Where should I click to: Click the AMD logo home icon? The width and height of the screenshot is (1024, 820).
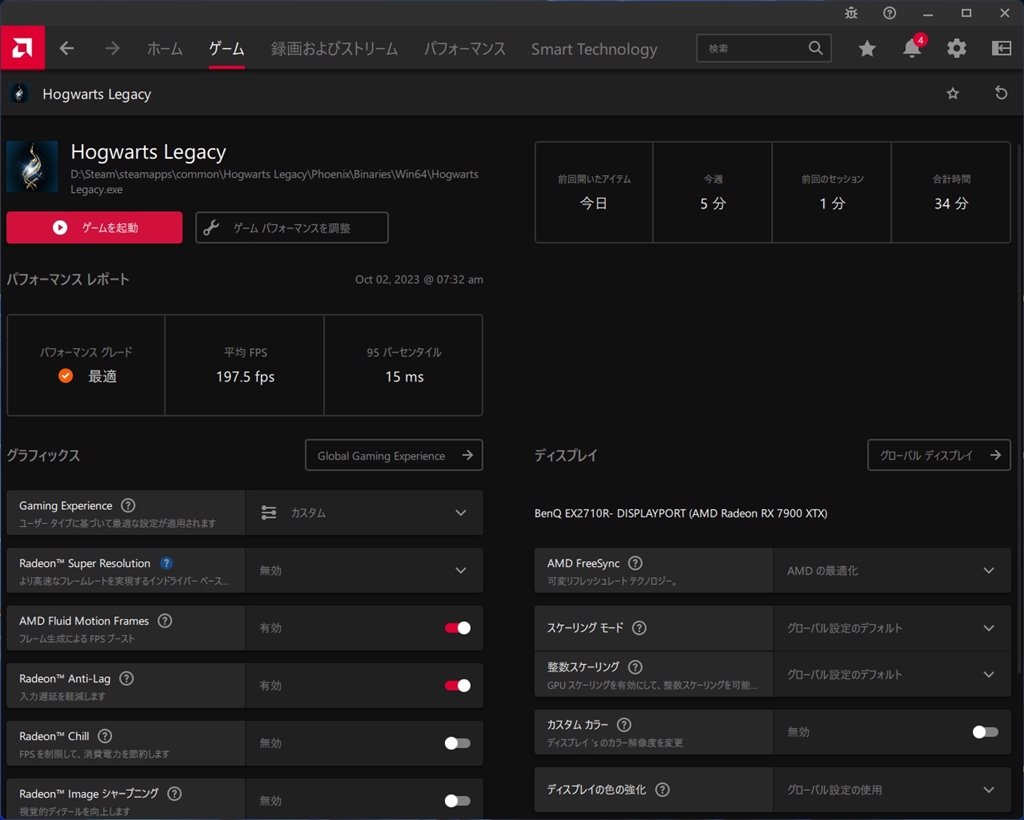click(x=22, y=48)
